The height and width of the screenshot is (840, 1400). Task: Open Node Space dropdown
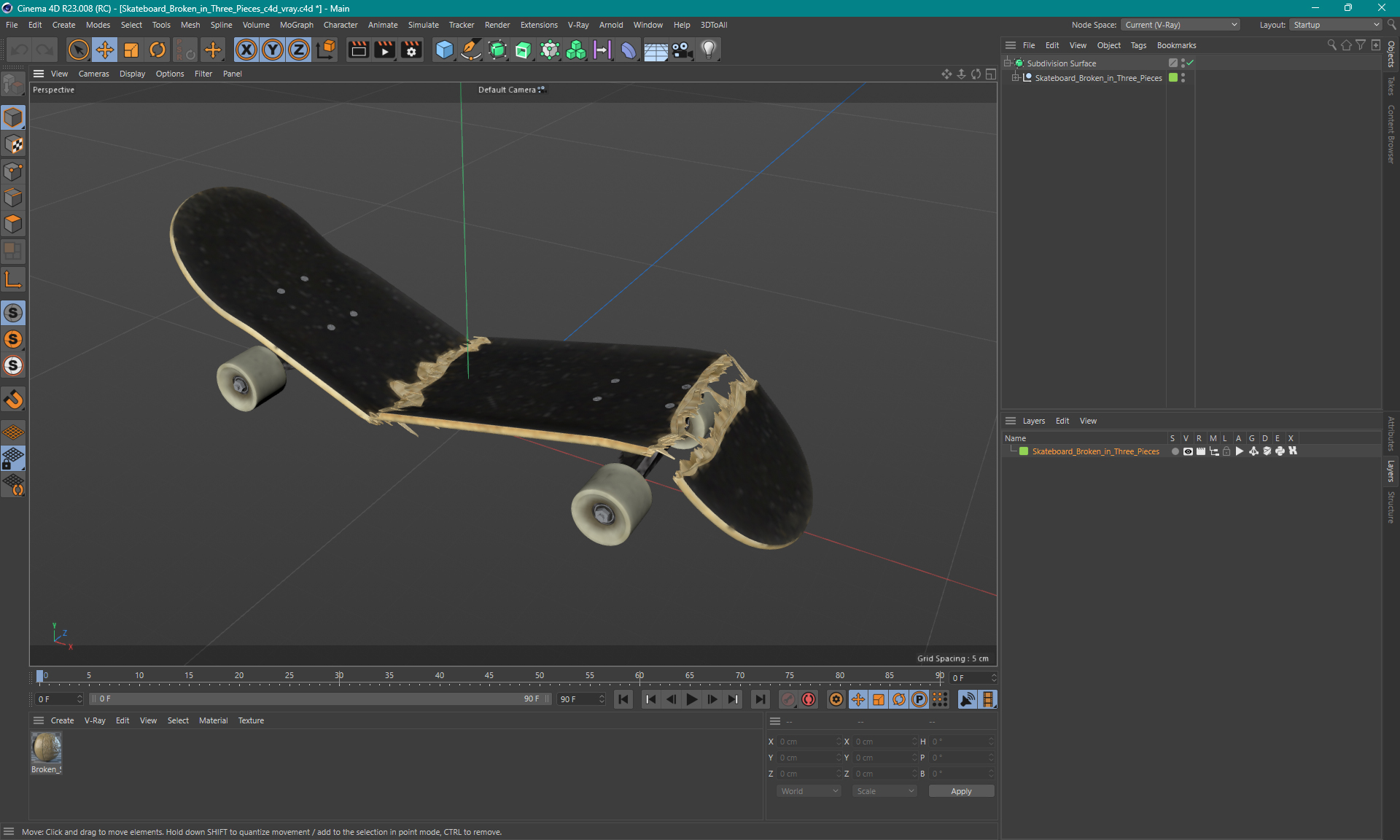pyautogui.click(x=1180, y=25)
